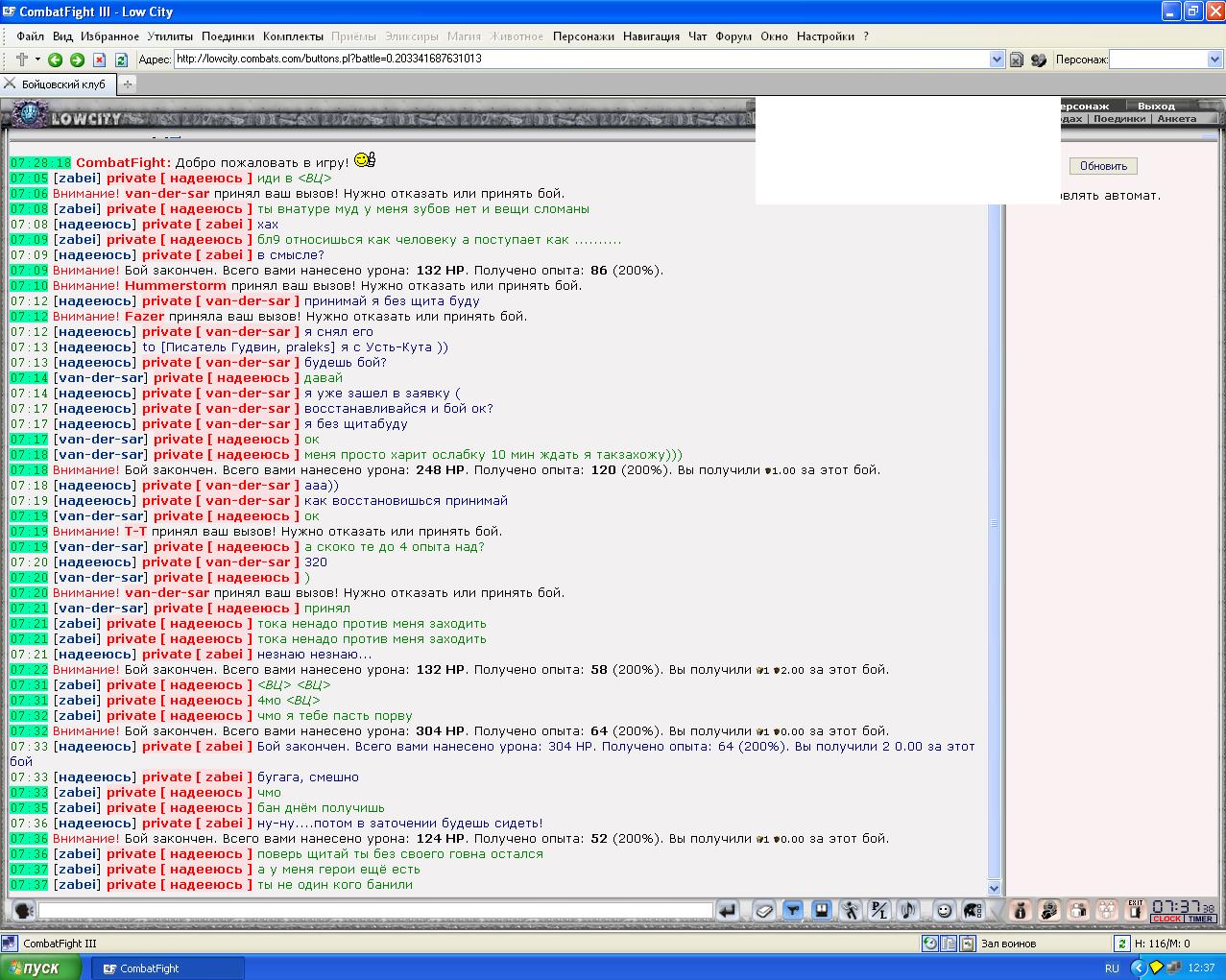Open the Поединки menu in the menu bar
This screenshot has height=980, width=1226.
228,36
